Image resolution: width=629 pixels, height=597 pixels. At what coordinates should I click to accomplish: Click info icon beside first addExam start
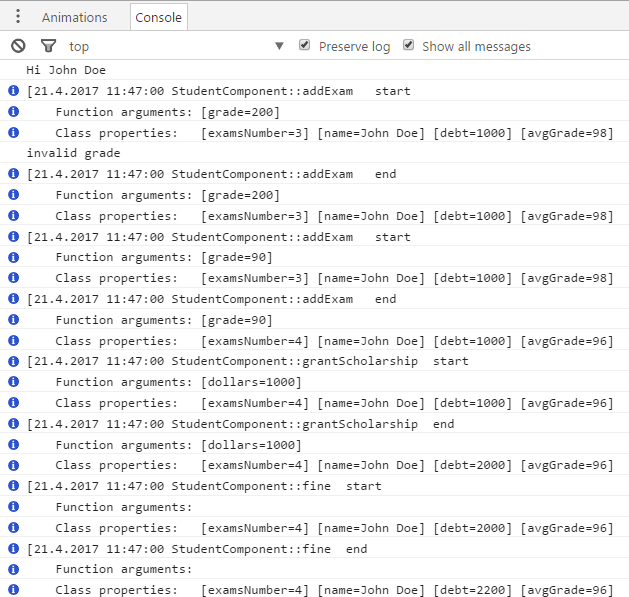(14, 91)
